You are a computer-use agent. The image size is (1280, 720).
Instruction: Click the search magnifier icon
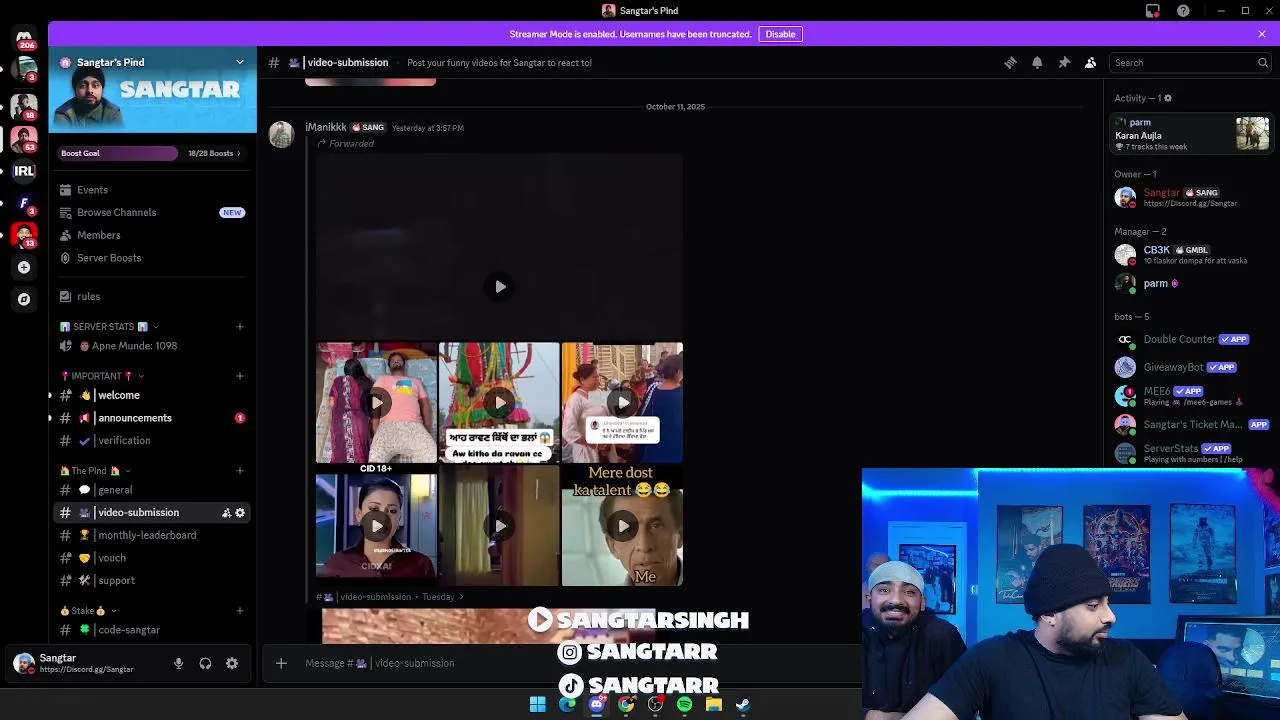pyautogui.click(x=1262, y=62)
